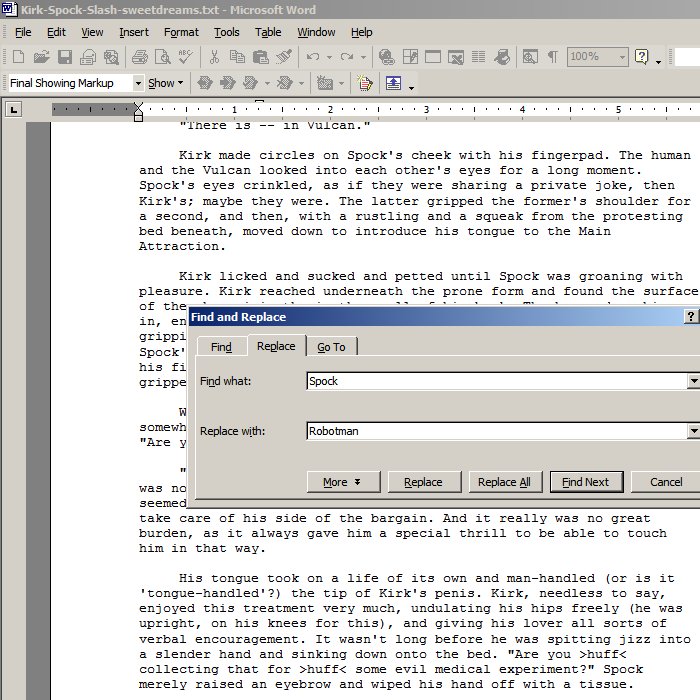Click the Save floppy disk icon
This screenshot has height=700, width=700.
pyautogui.click(x=64, y=57)
